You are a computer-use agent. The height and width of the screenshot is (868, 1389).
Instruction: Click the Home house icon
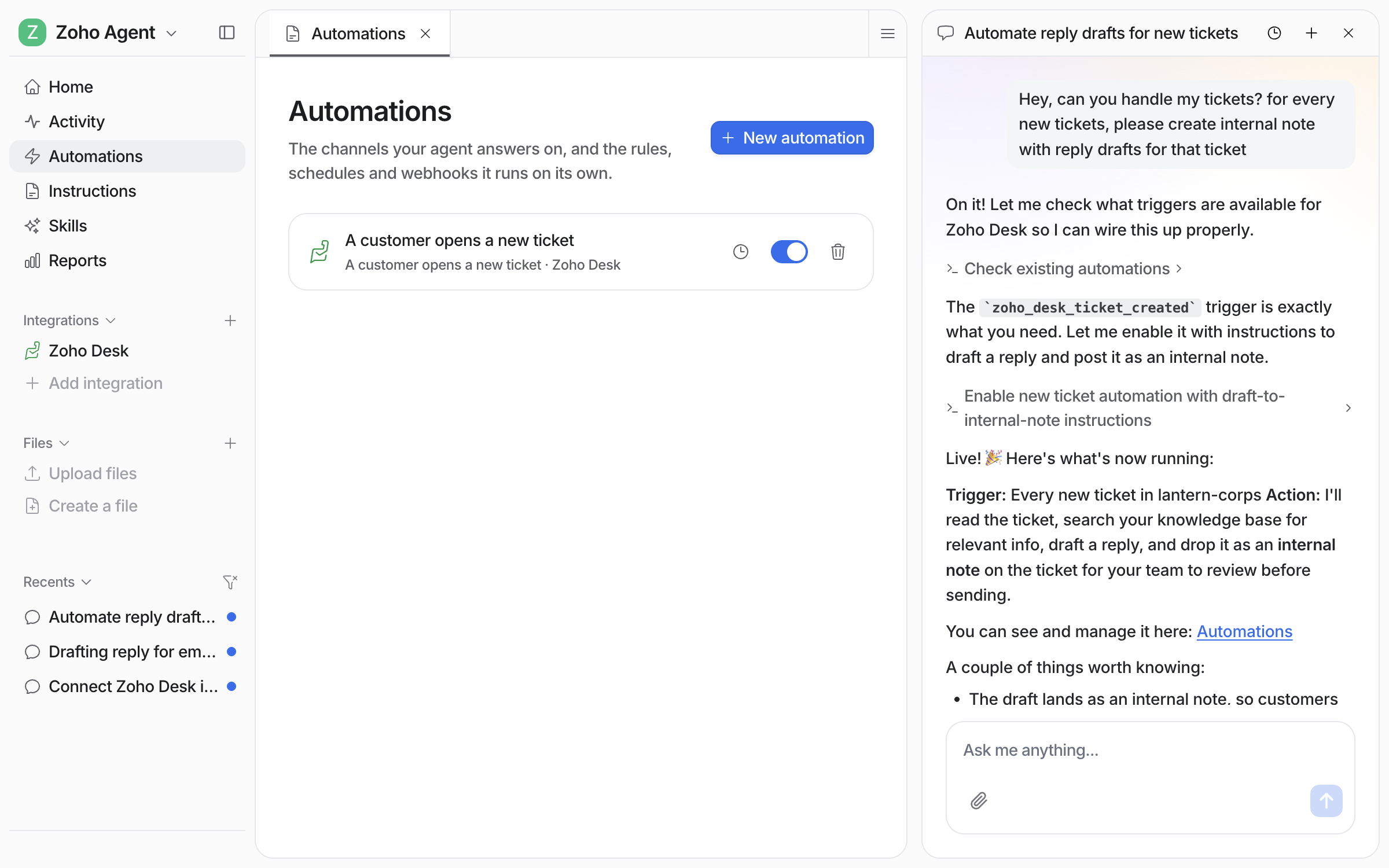(x=32, y=87)
